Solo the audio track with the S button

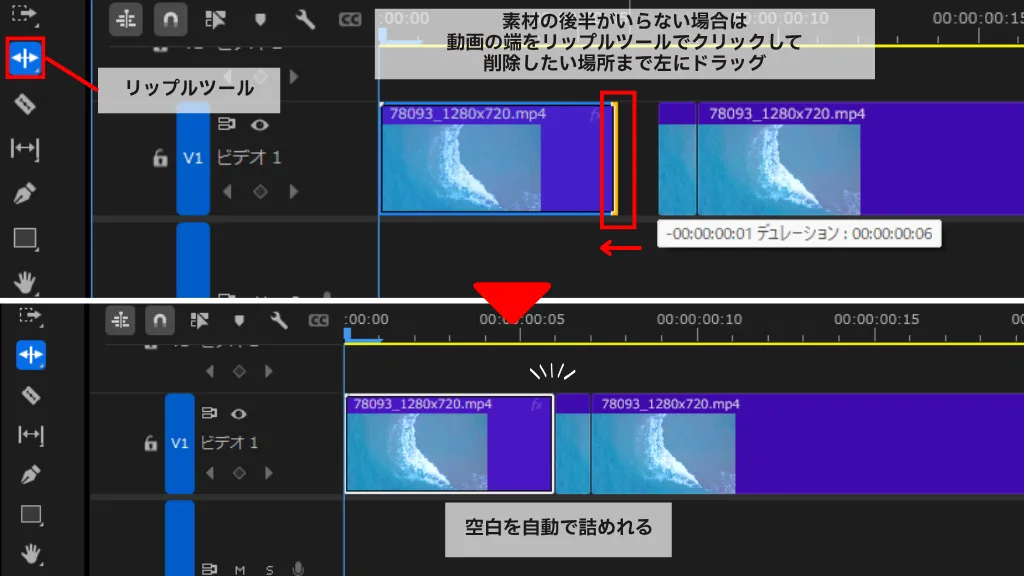[270, 570]
